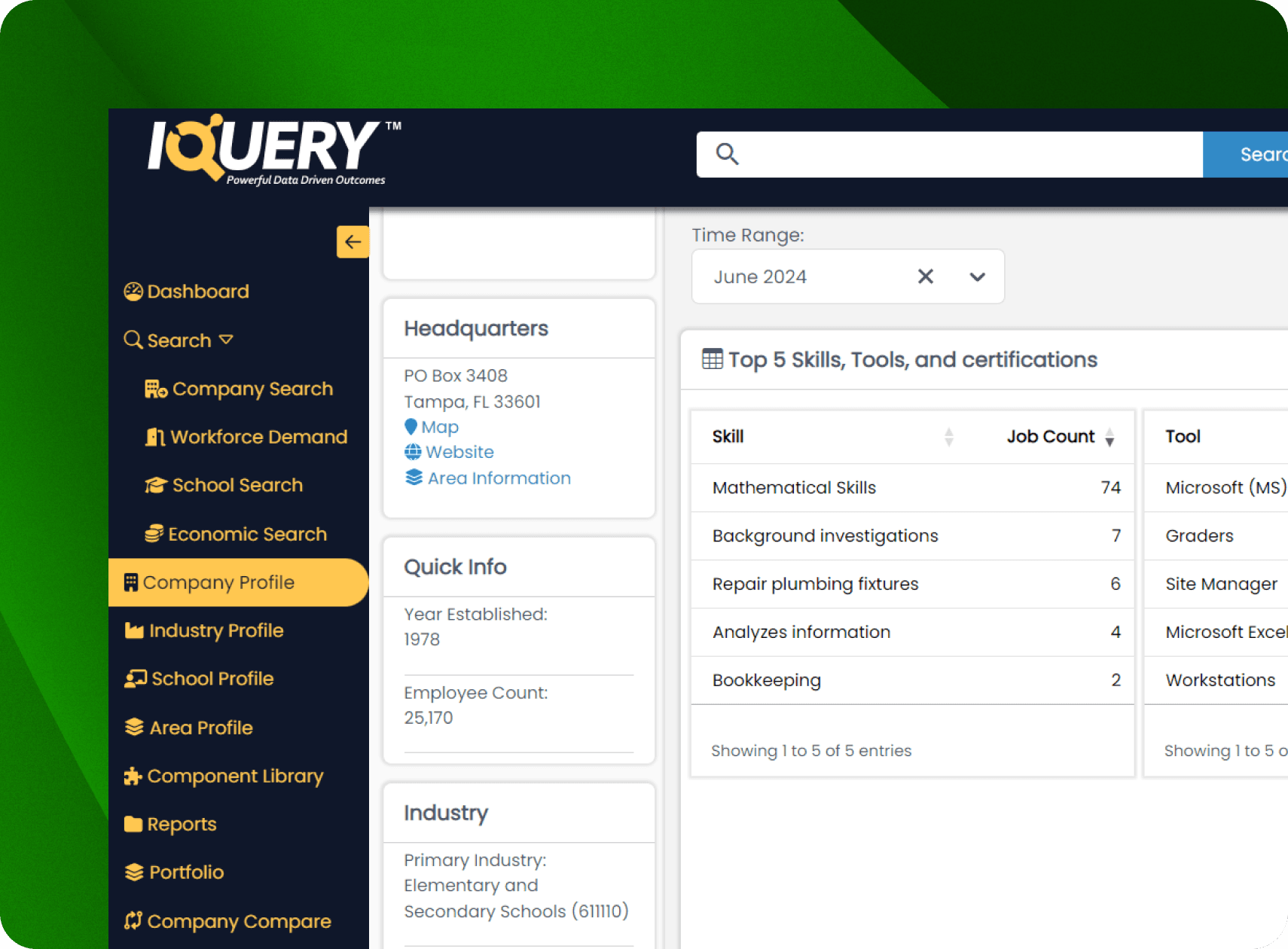Click the Company Compare icon
This screenshot has width=1288, height=949.
point(133,921)
